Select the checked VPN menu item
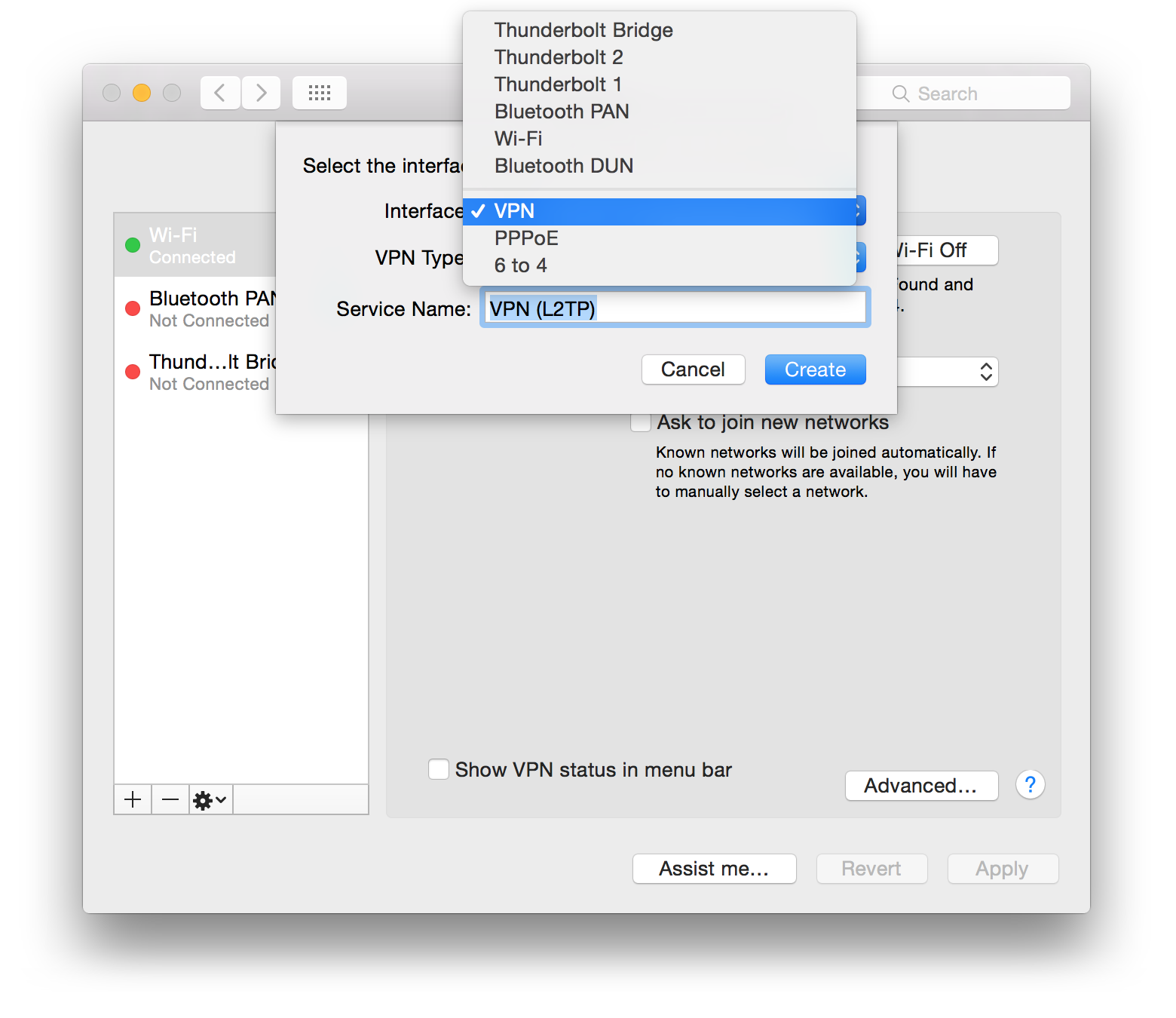The height and width of the screenshot is (1018, 1176). pyautogui.click(x=660, y=211)
